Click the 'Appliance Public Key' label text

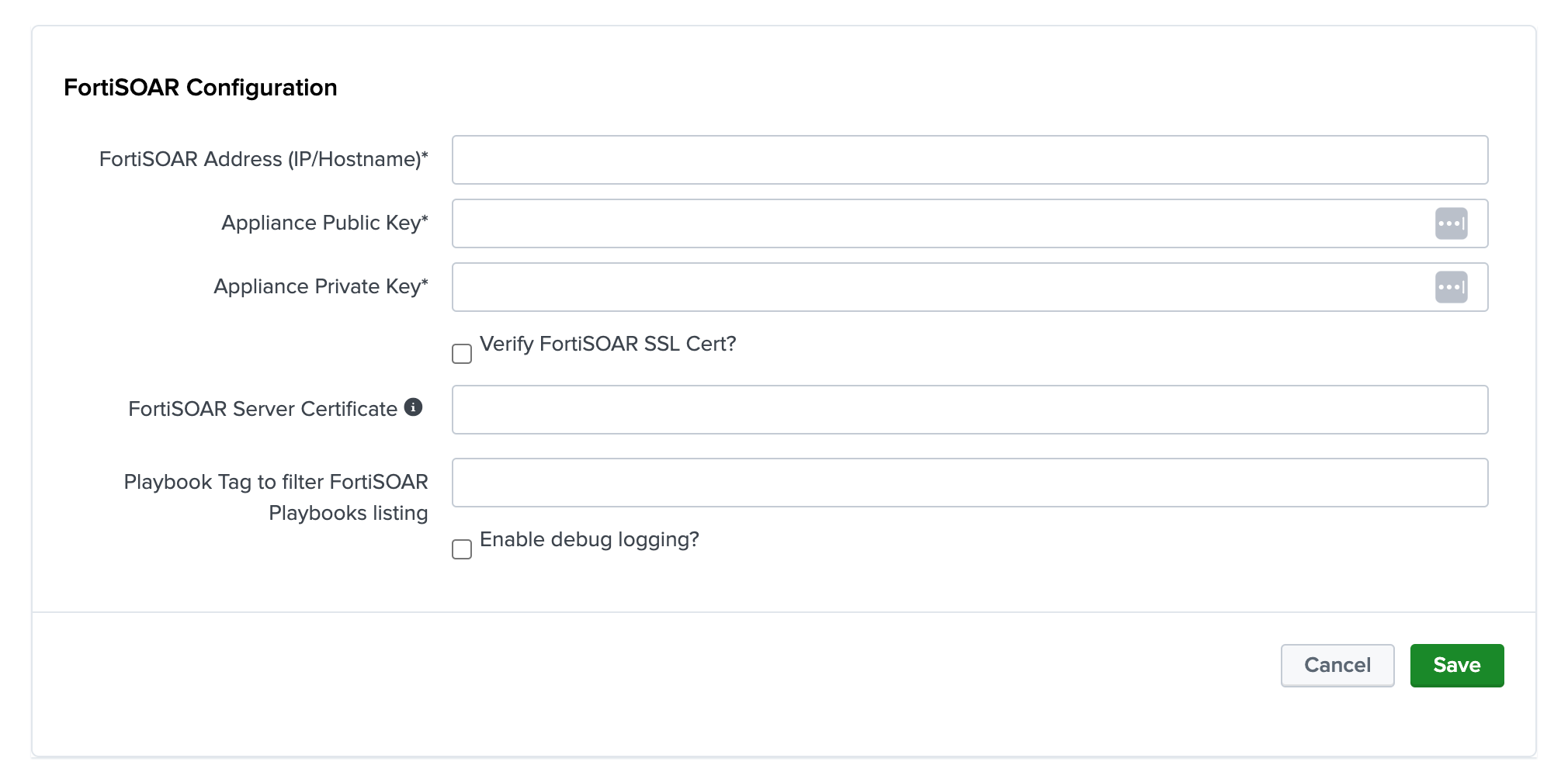point(324,223)
